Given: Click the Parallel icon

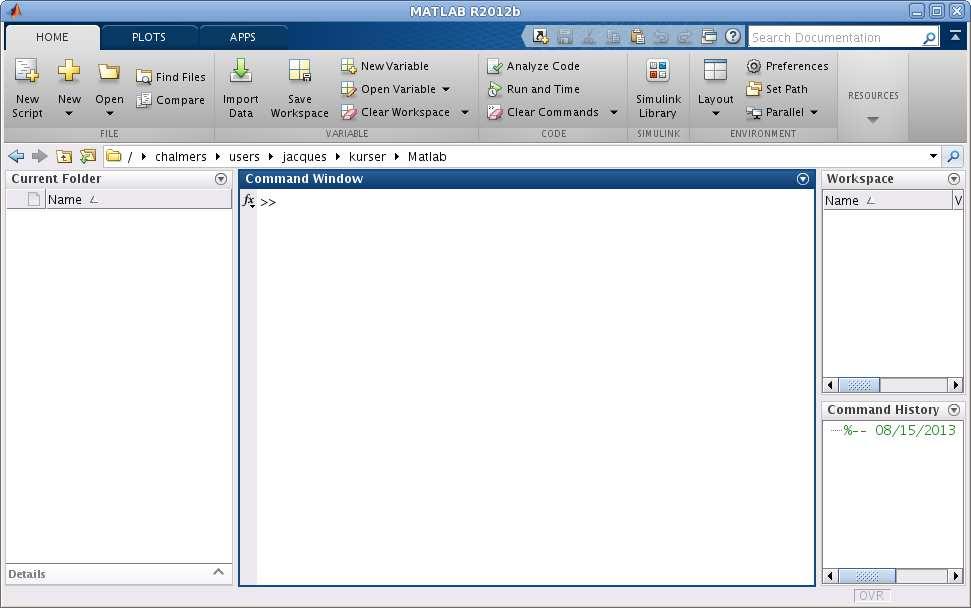Looking at the screenshot, I should 754,113.
